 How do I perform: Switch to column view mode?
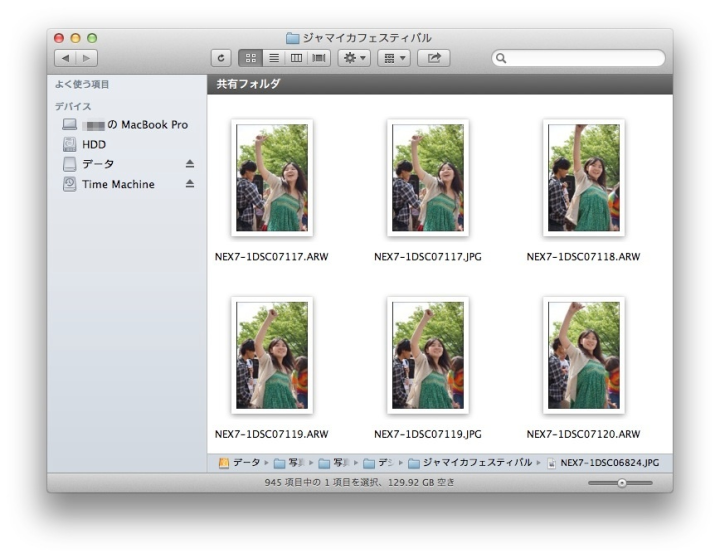click(296, 59)
